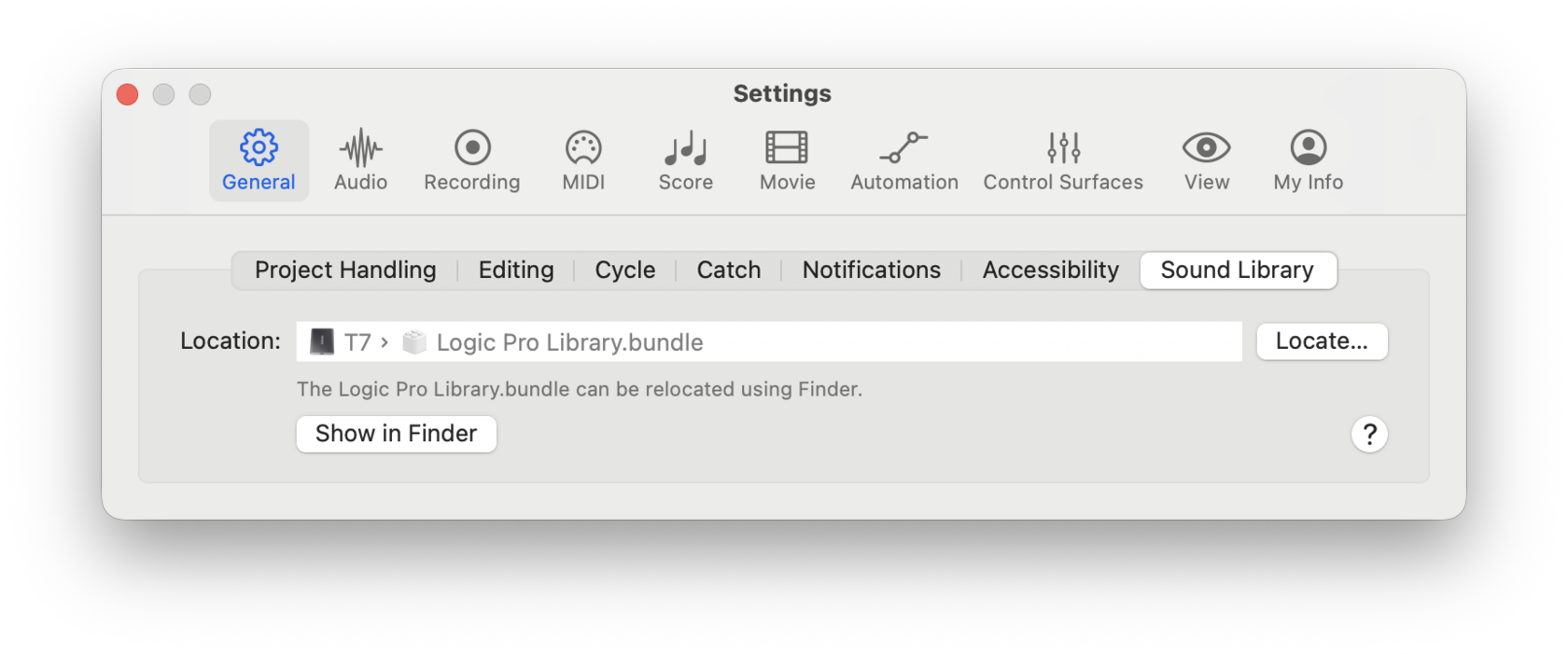This screenshot has width=1568, height=654.
Task: Switch to the Project Handling tab
Action: tap(345, 271)
